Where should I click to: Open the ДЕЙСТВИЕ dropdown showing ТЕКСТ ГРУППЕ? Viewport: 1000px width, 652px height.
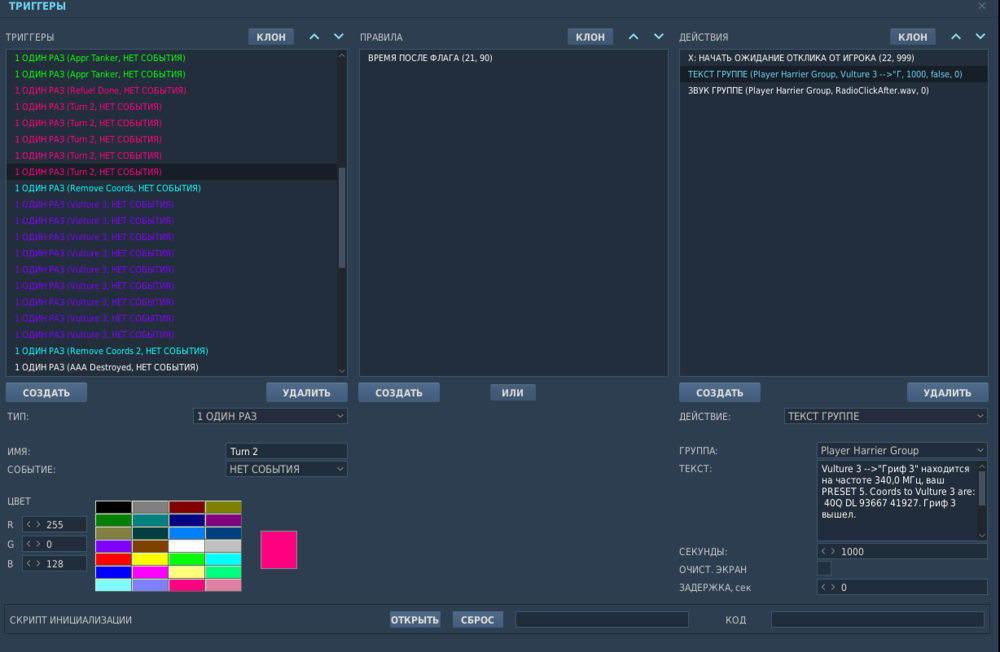(x=885, y=416)
